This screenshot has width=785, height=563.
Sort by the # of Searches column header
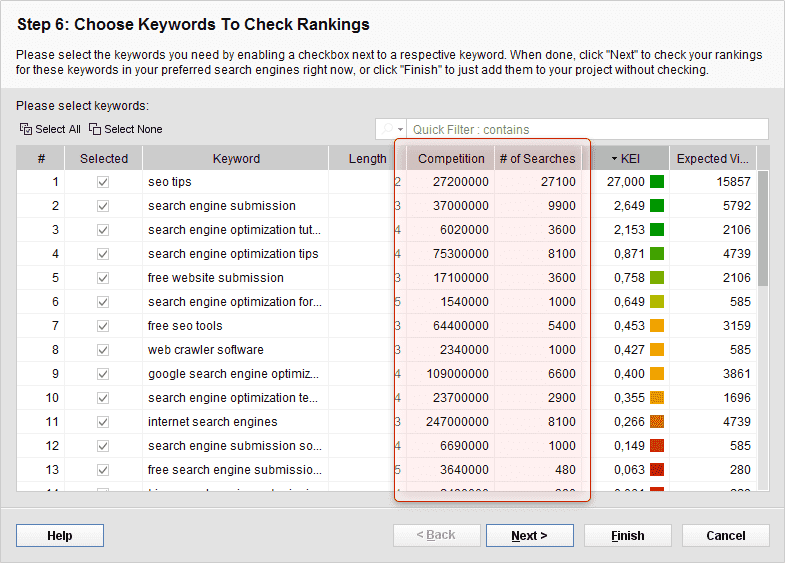point(537,158)
